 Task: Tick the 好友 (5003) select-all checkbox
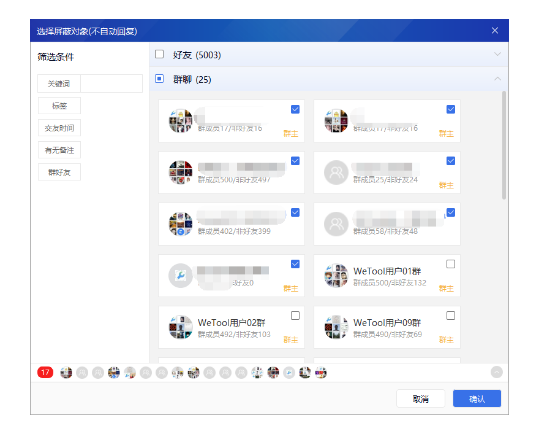[159, 54]
